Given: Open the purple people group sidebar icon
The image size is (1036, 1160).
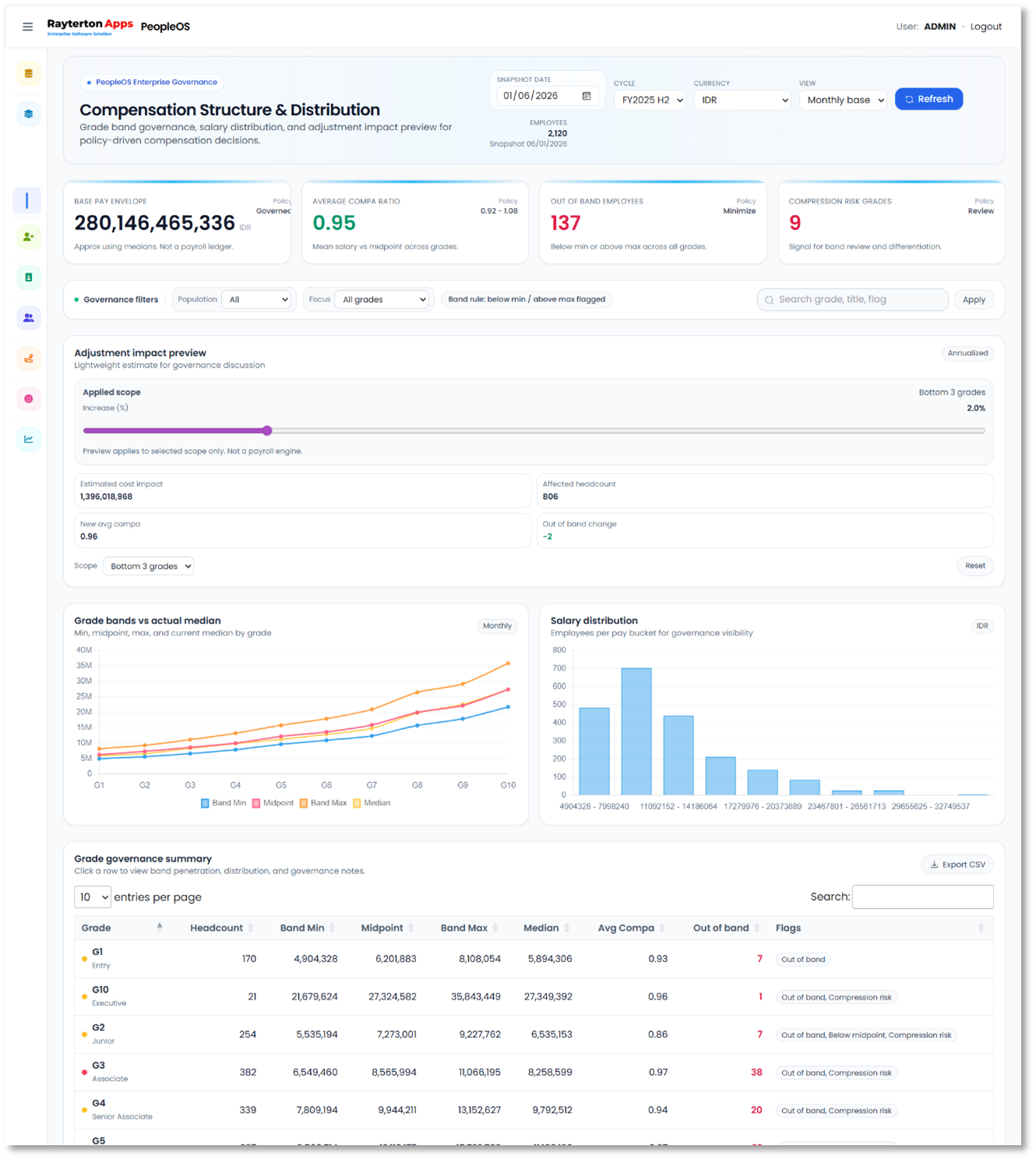Looking at the screenshot, I should [x=29, y=318].
